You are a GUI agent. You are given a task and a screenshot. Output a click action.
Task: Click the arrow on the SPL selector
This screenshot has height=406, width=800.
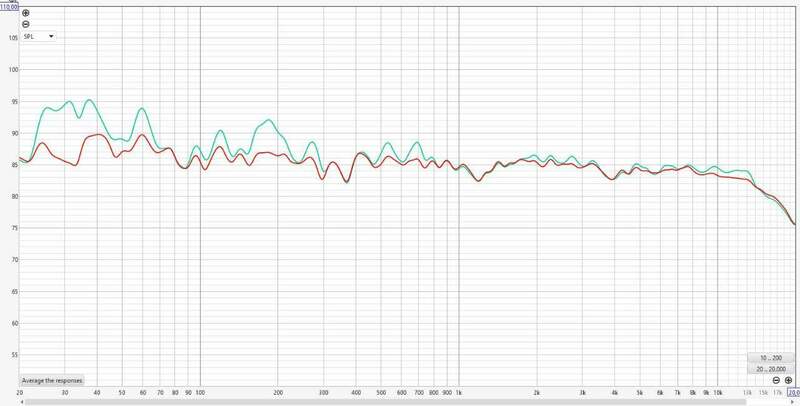coord(50,36)
